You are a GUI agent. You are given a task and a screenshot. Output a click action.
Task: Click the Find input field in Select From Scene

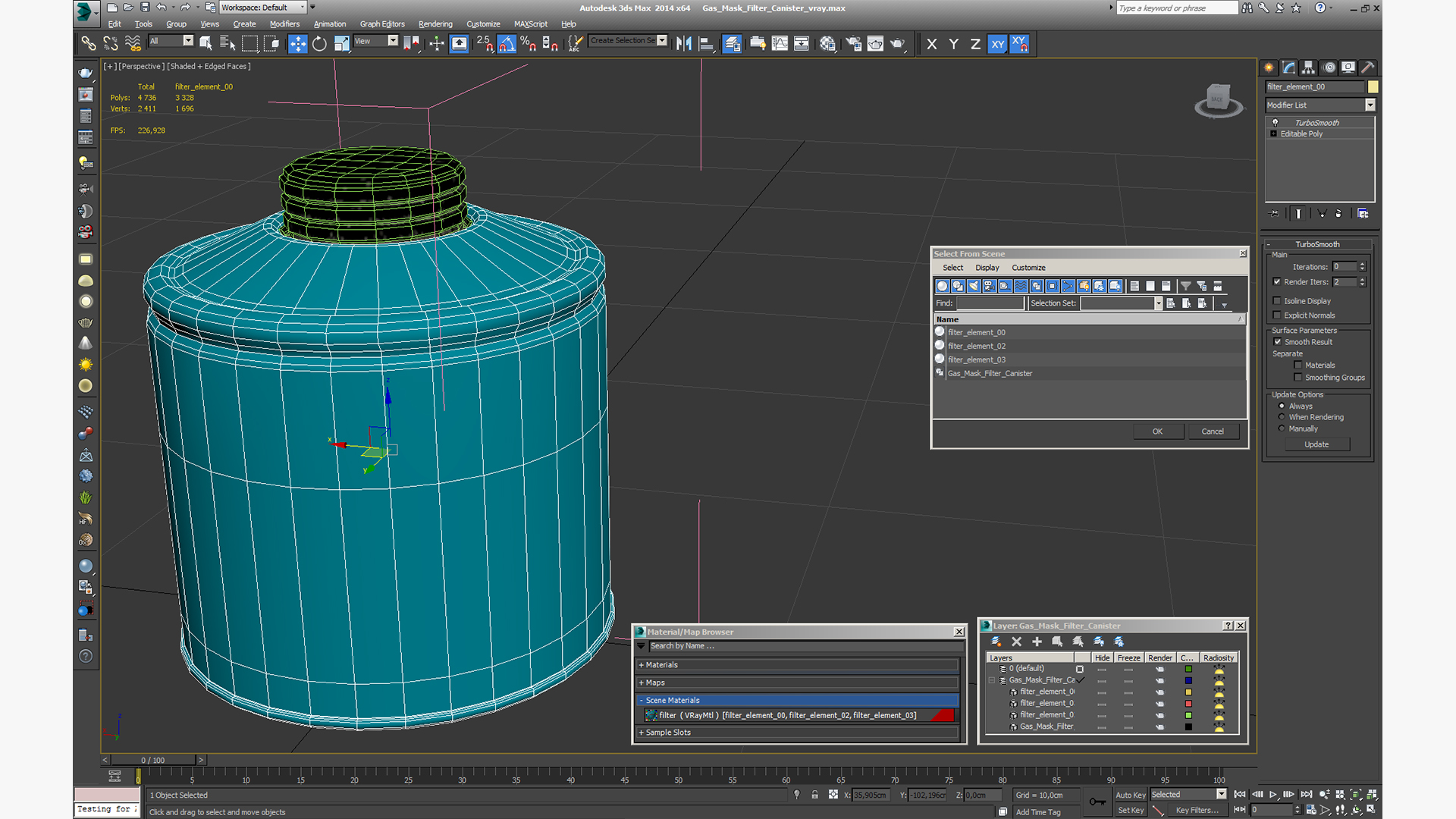[990, 303]
